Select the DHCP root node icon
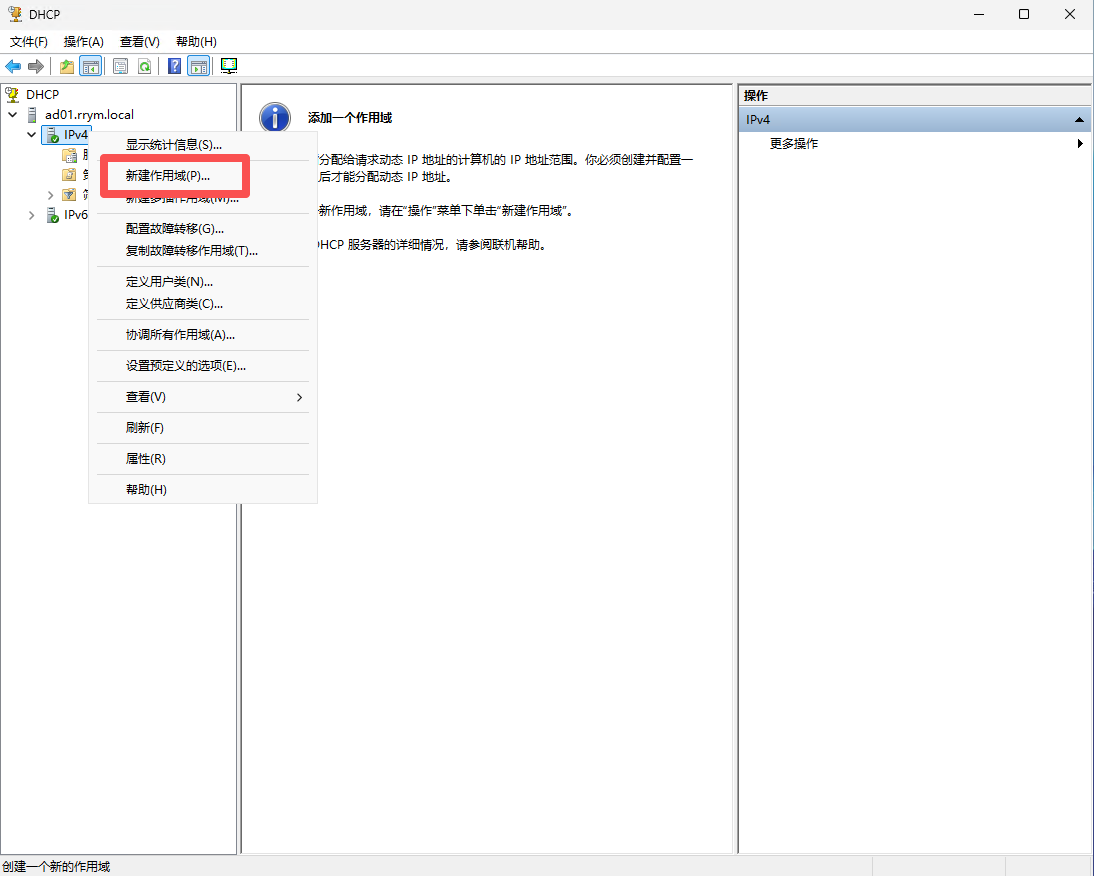 click(x=12, y=94)
